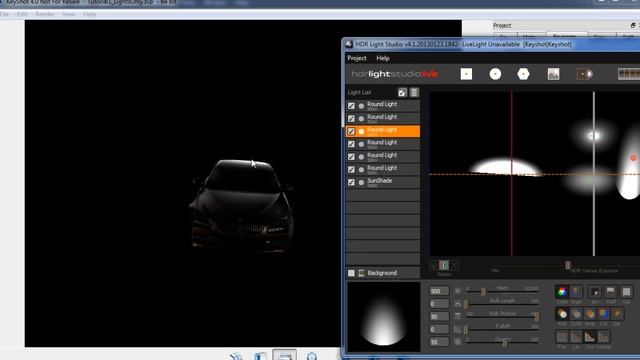Toggle the middle highlighted Guides button

click(444, 265)
